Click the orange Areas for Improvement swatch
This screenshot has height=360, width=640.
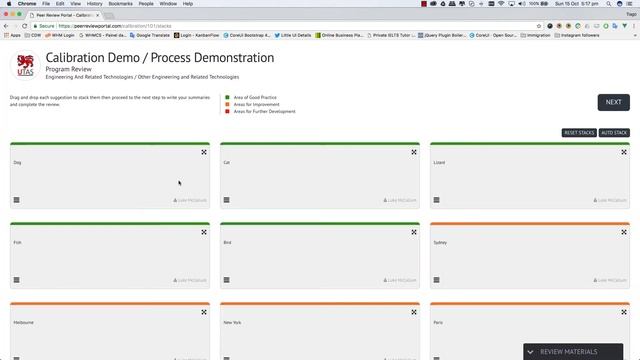(227, 104)
